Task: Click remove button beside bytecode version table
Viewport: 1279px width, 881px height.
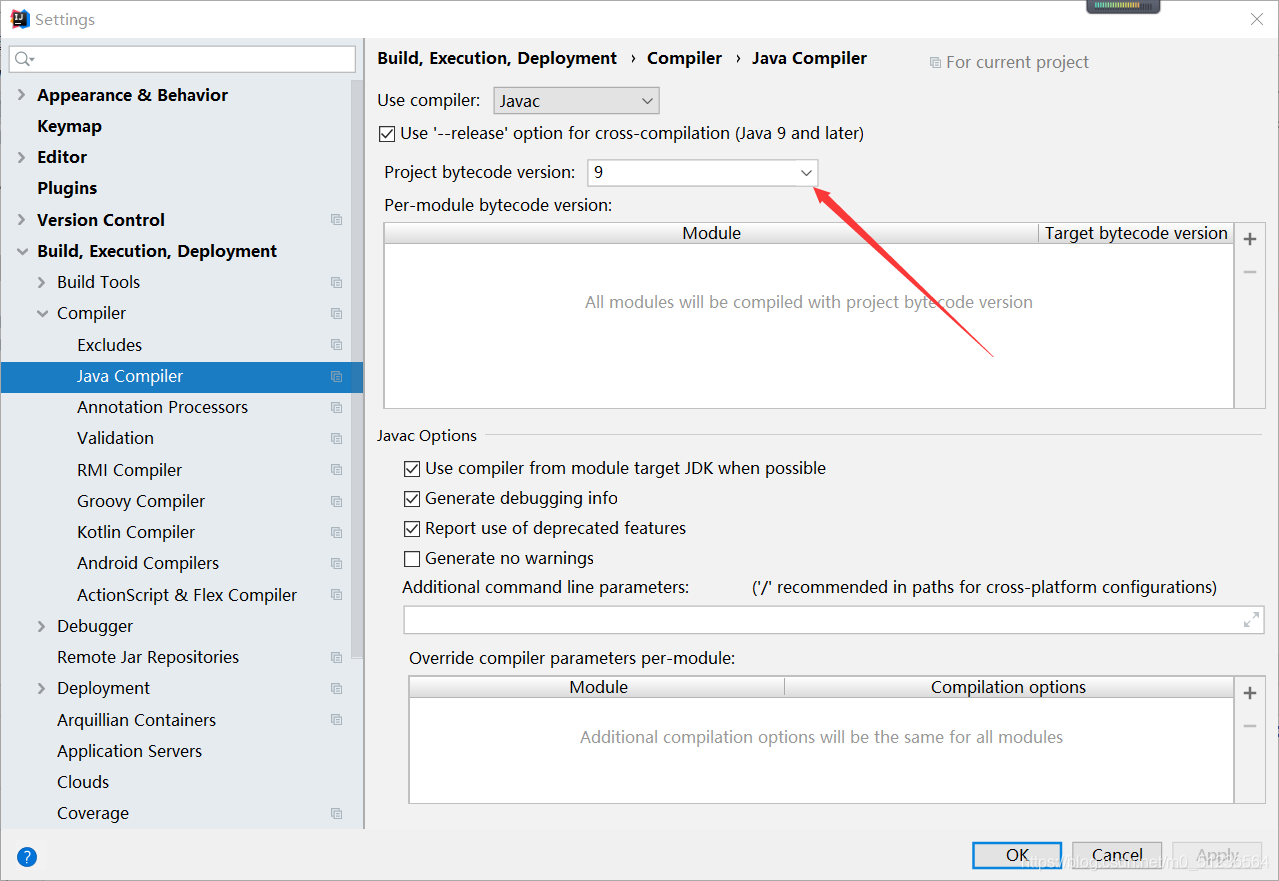Action: pos(1249,272)
